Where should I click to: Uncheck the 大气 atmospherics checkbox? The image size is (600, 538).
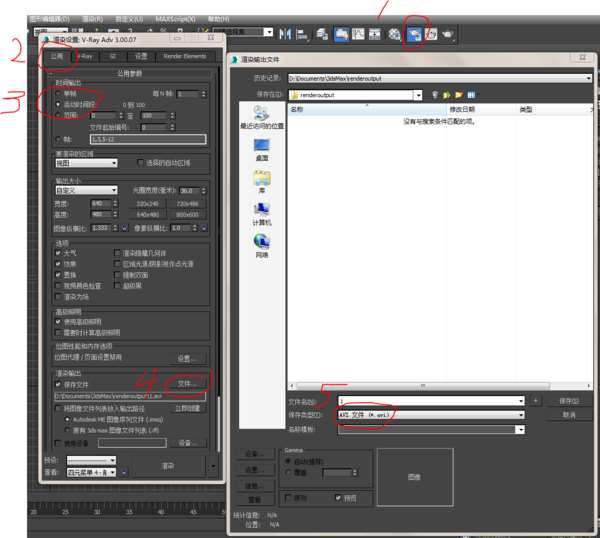(58, 253)
